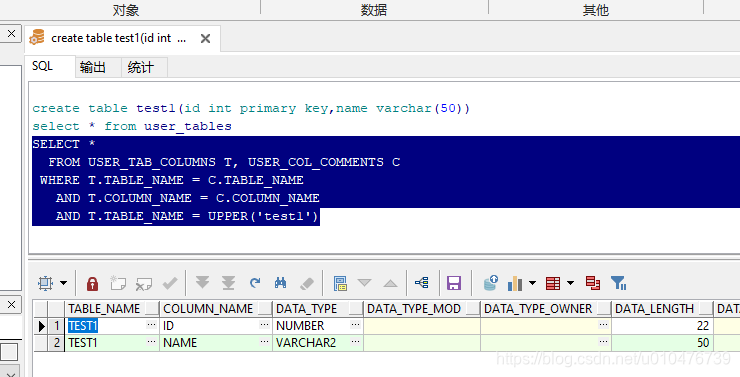Click the small button beside DATA_TYPE_OWNER header
Screen dimensions: 740x377
(x=604, y=309)
